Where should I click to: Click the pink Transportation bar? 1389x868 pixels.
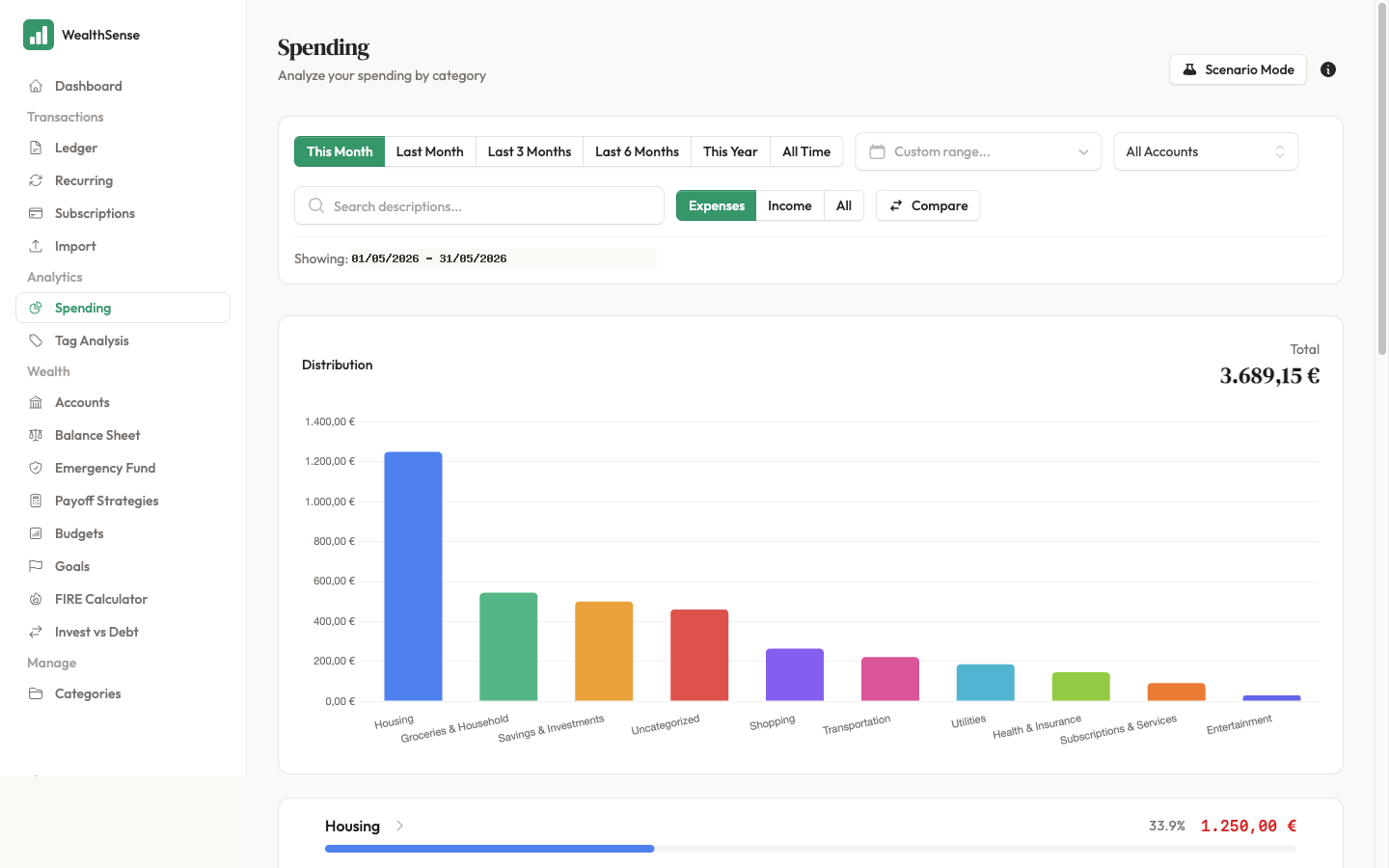tap(890, 679)
